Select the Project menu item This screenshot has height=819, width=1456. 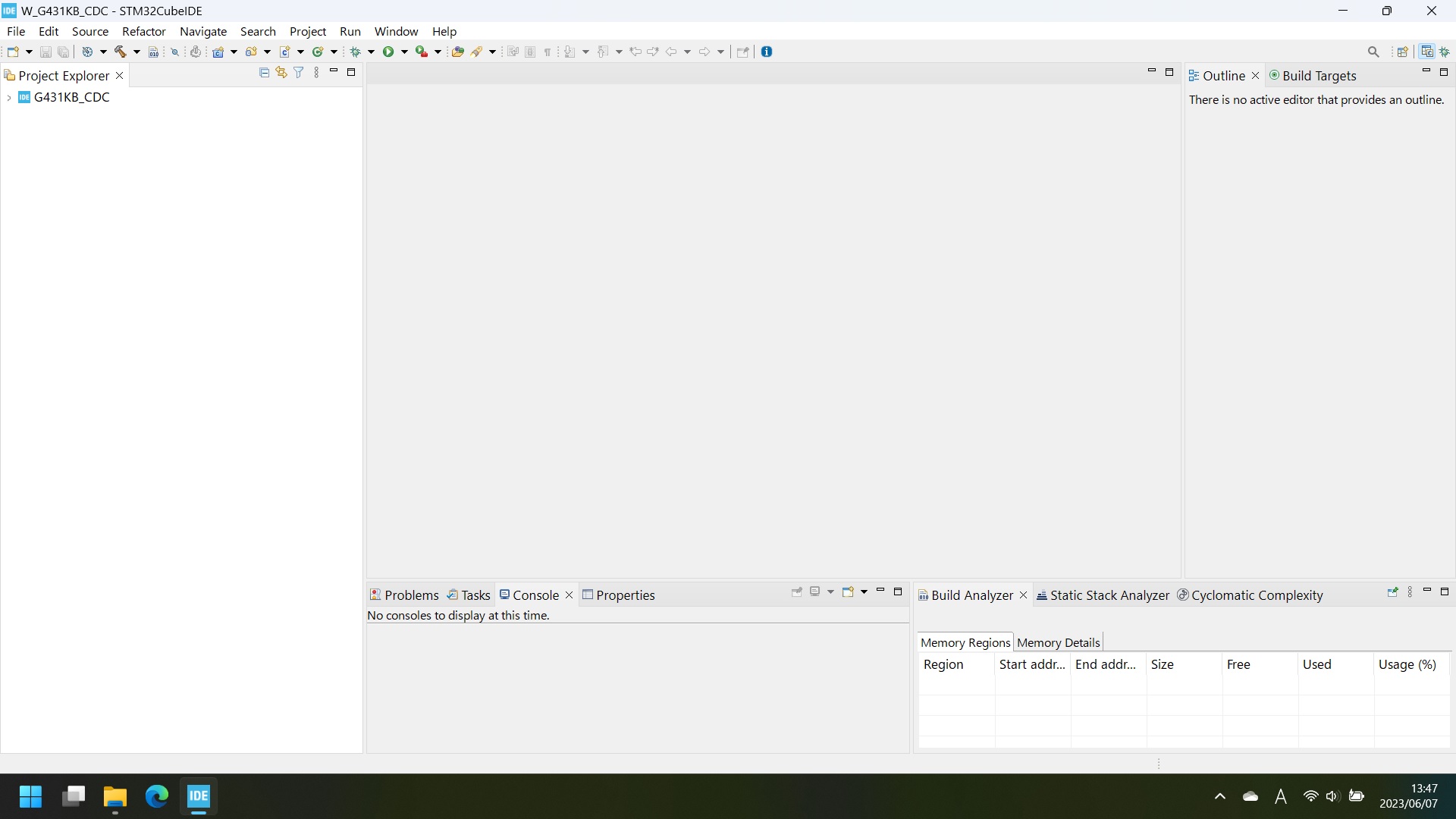308,31
